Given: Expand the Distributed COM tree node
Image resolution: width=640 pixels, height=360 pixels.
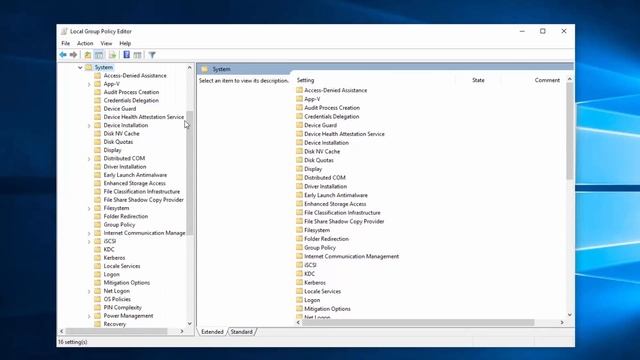Looking at the screenshot, I should (x=89, y=158).
